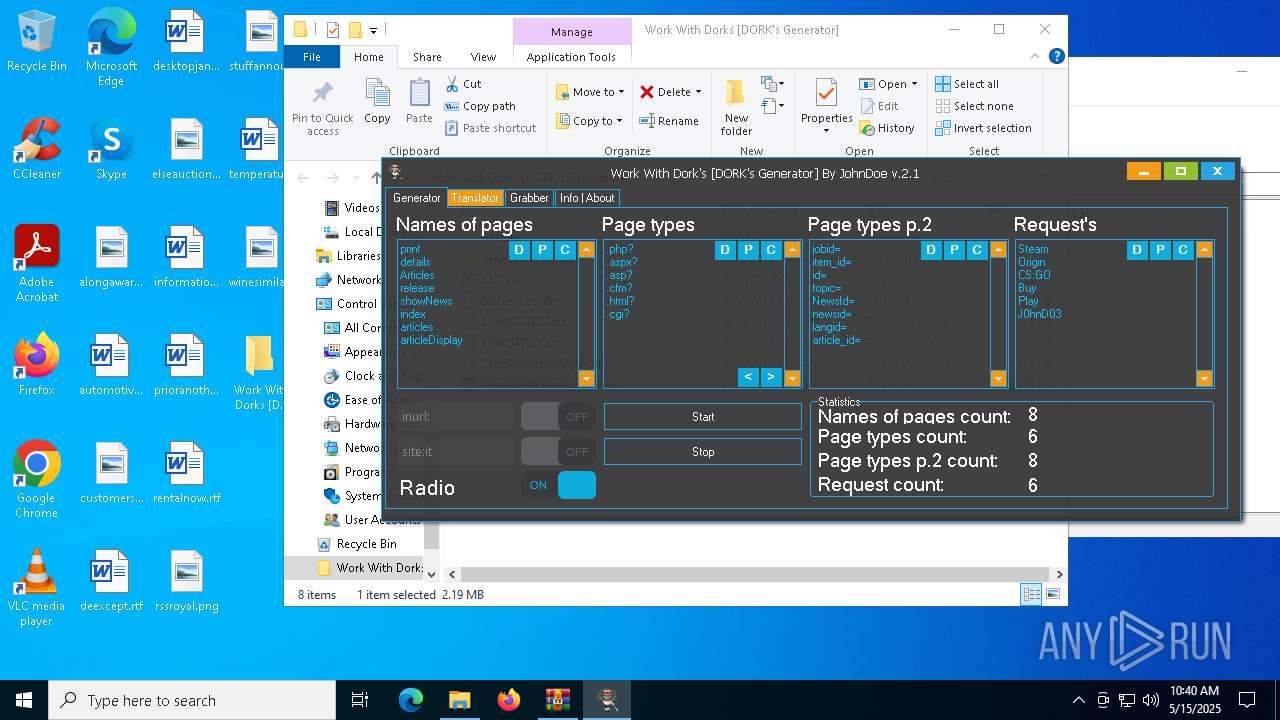Click the D button in Request's list

(1137, 250)
